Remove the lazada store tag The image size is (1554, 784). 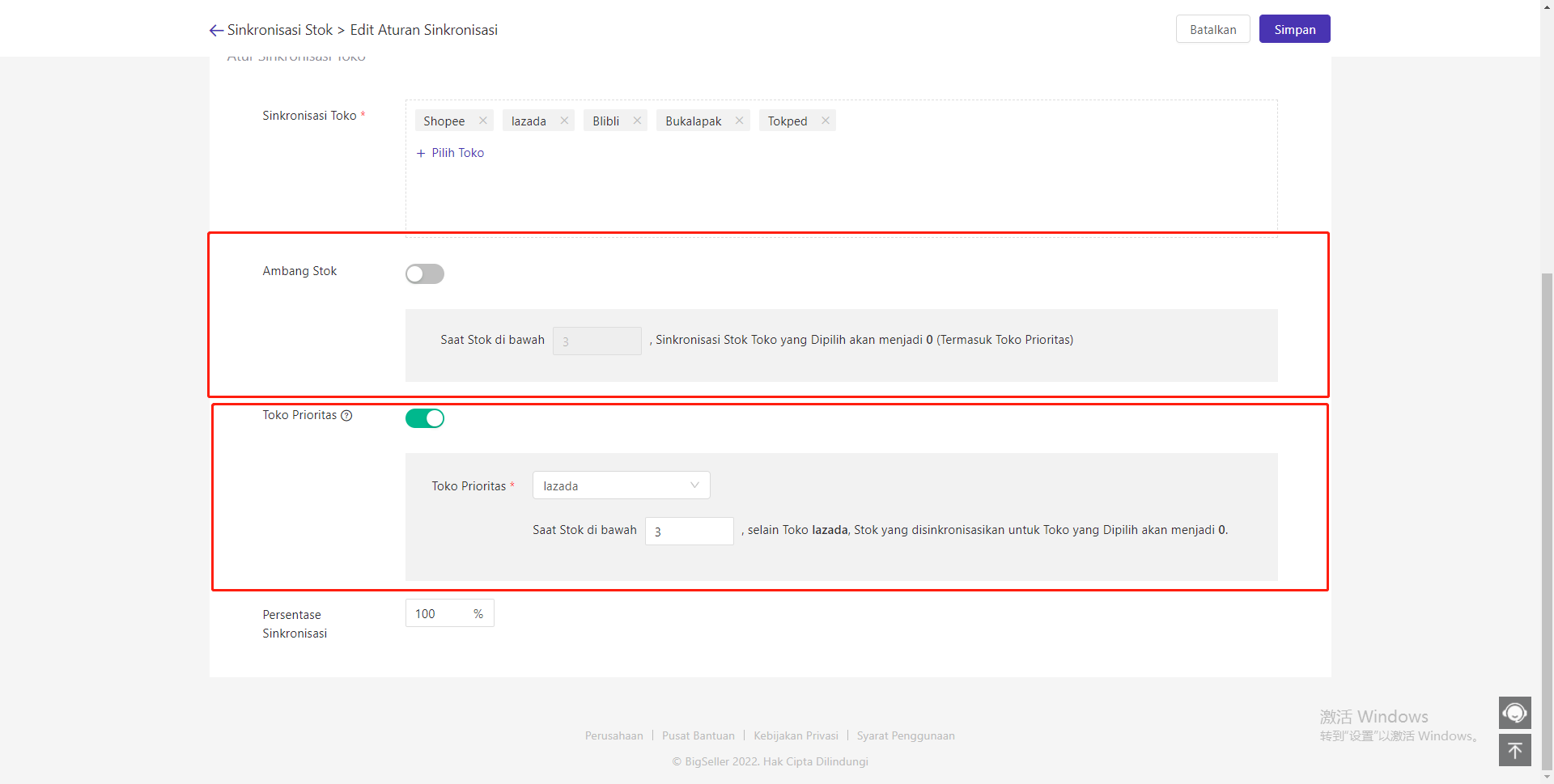(564, 121)
